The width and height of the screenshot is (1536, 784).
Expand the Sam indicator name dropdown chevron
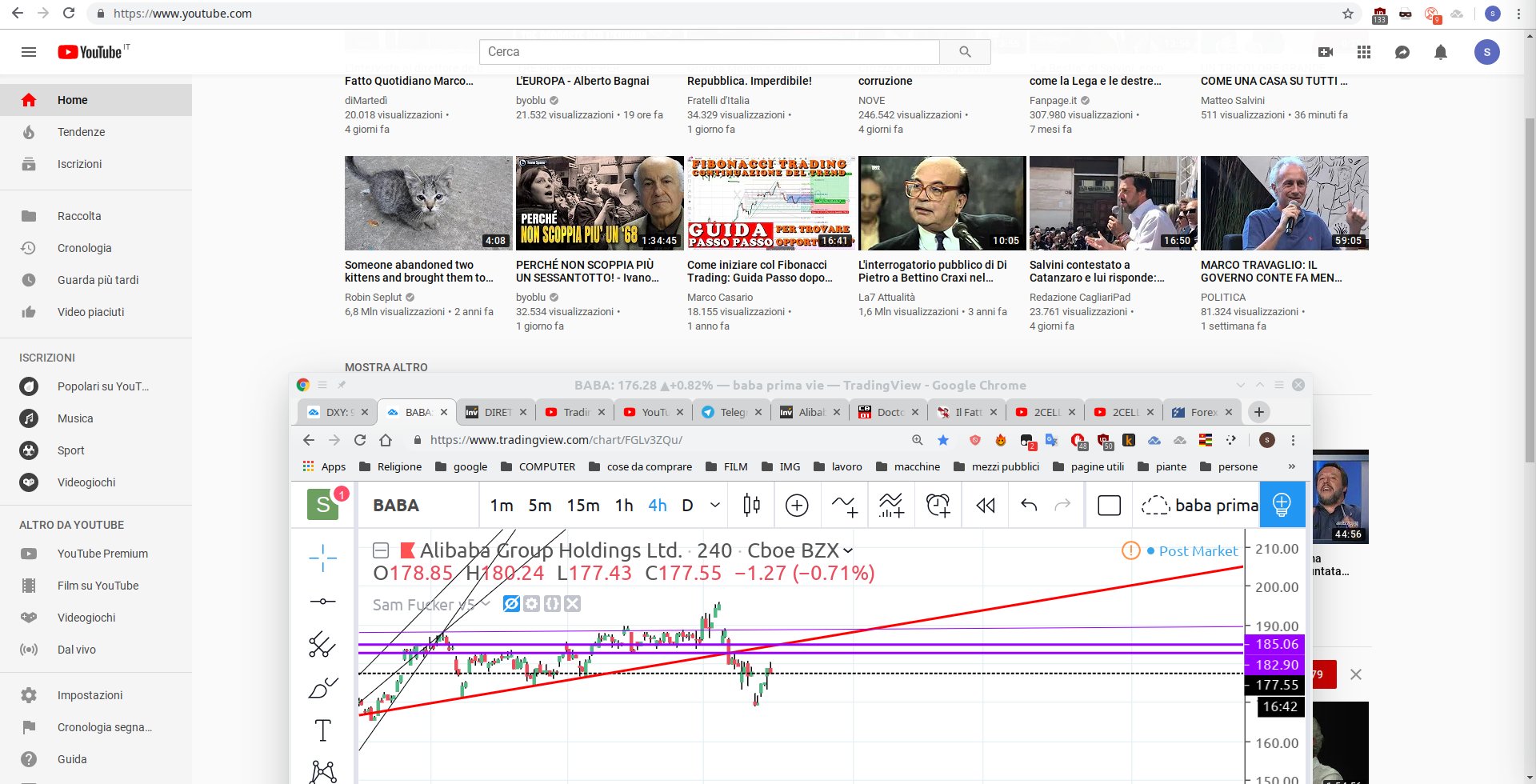[x=486, y=604]
